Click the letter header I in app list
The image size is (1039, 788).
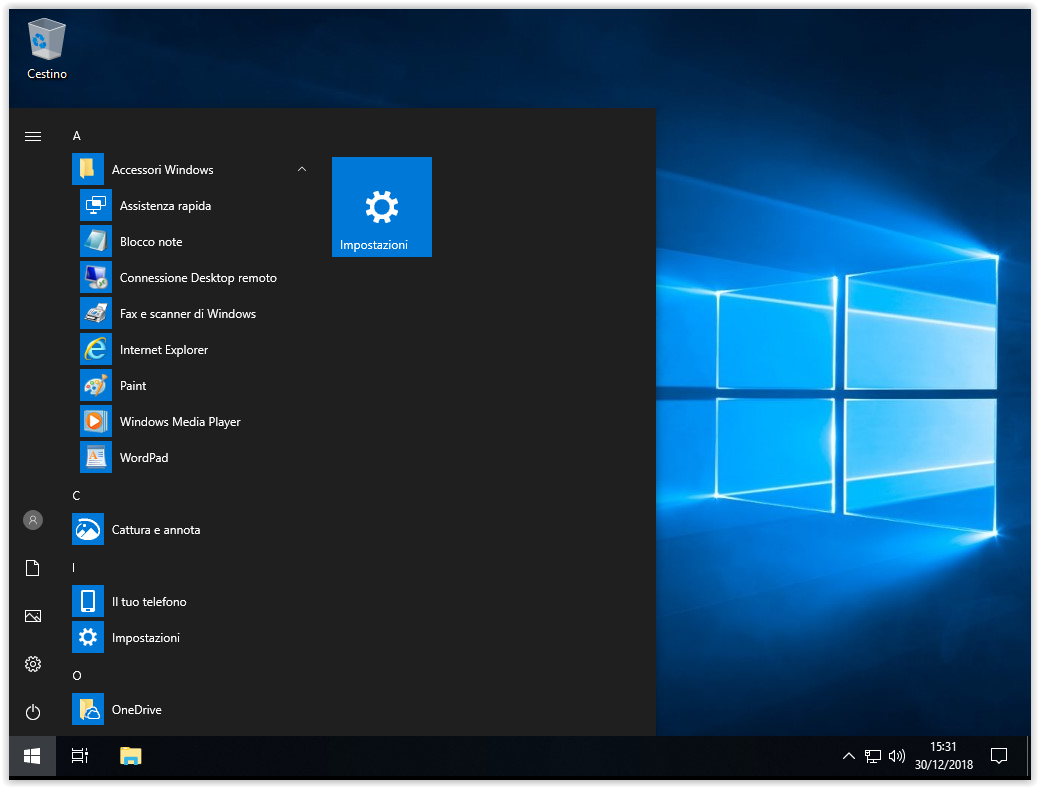(74, 568)
